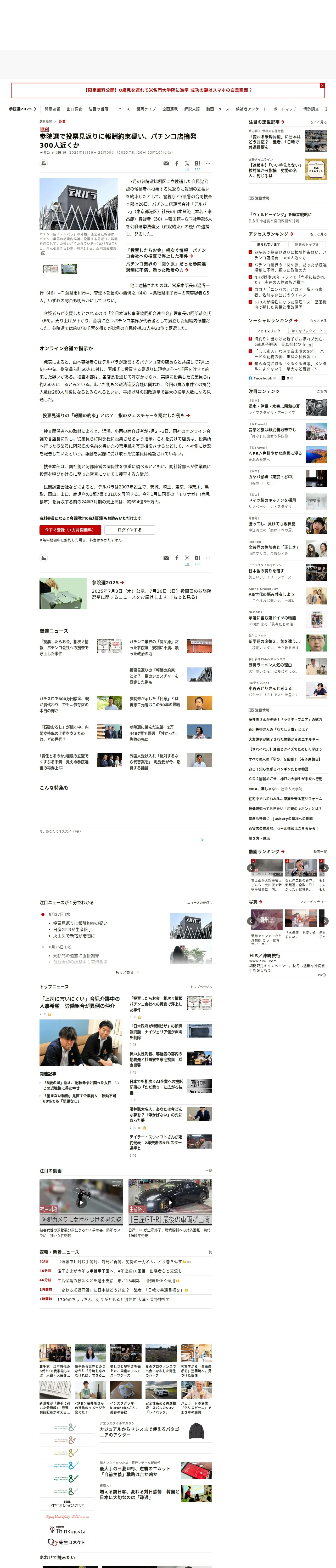Go to previous item in 写真 carousel

point(252,921)
